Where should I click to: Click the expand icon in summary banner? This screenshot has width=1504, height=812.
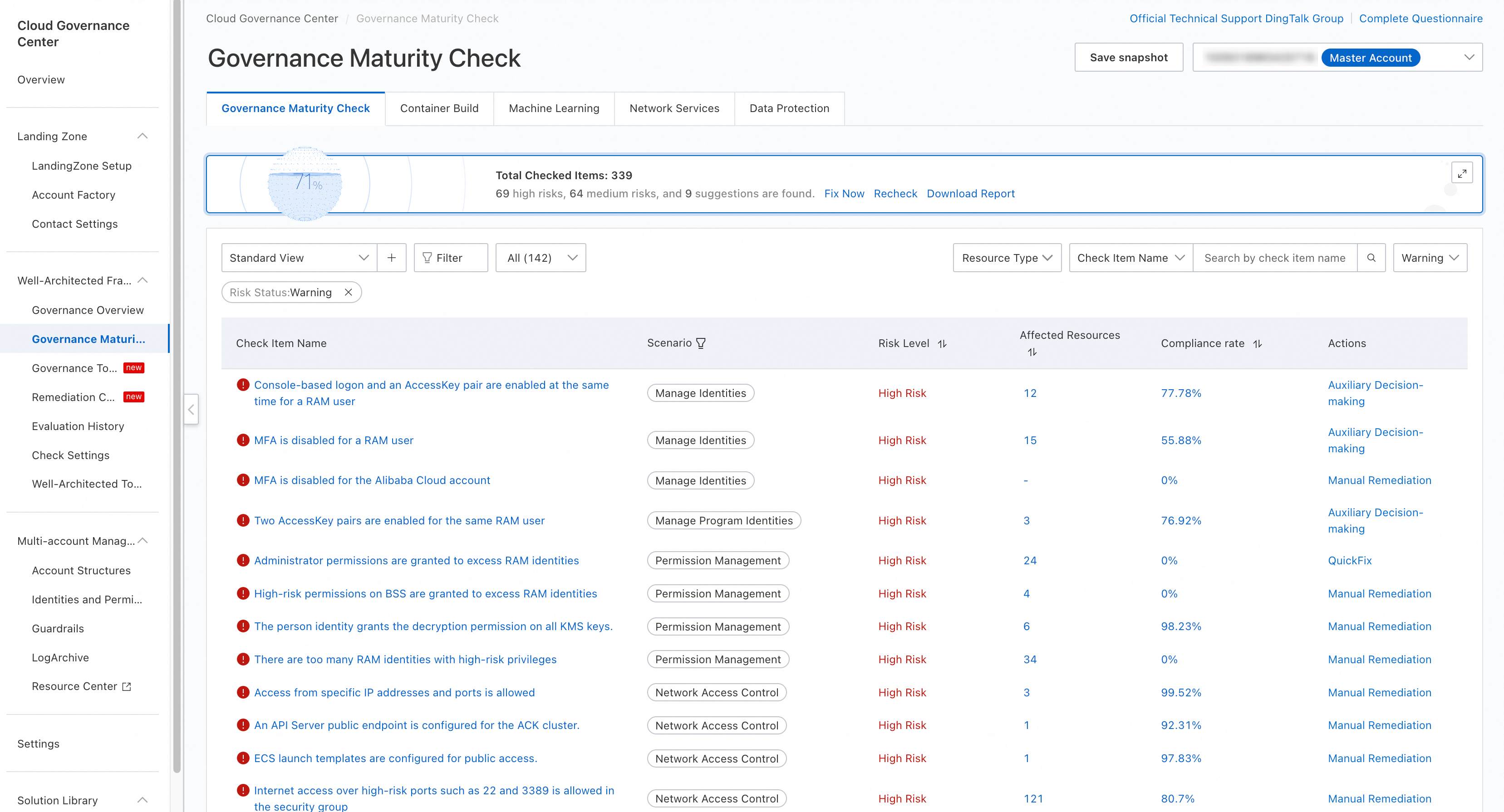(x=1461, y=173)
